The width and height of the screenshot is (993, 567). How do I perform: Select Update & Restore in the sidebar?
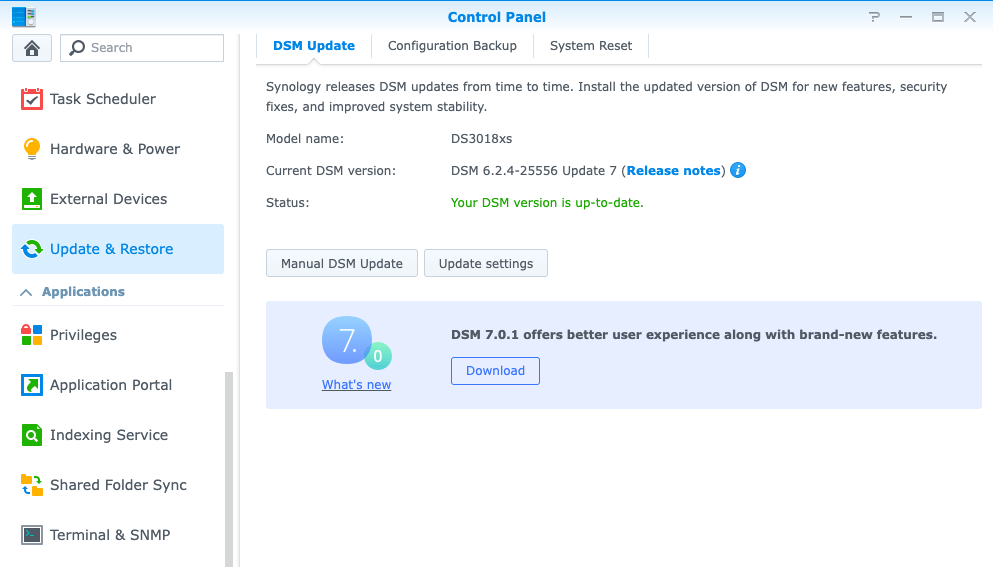pos(118,249)
